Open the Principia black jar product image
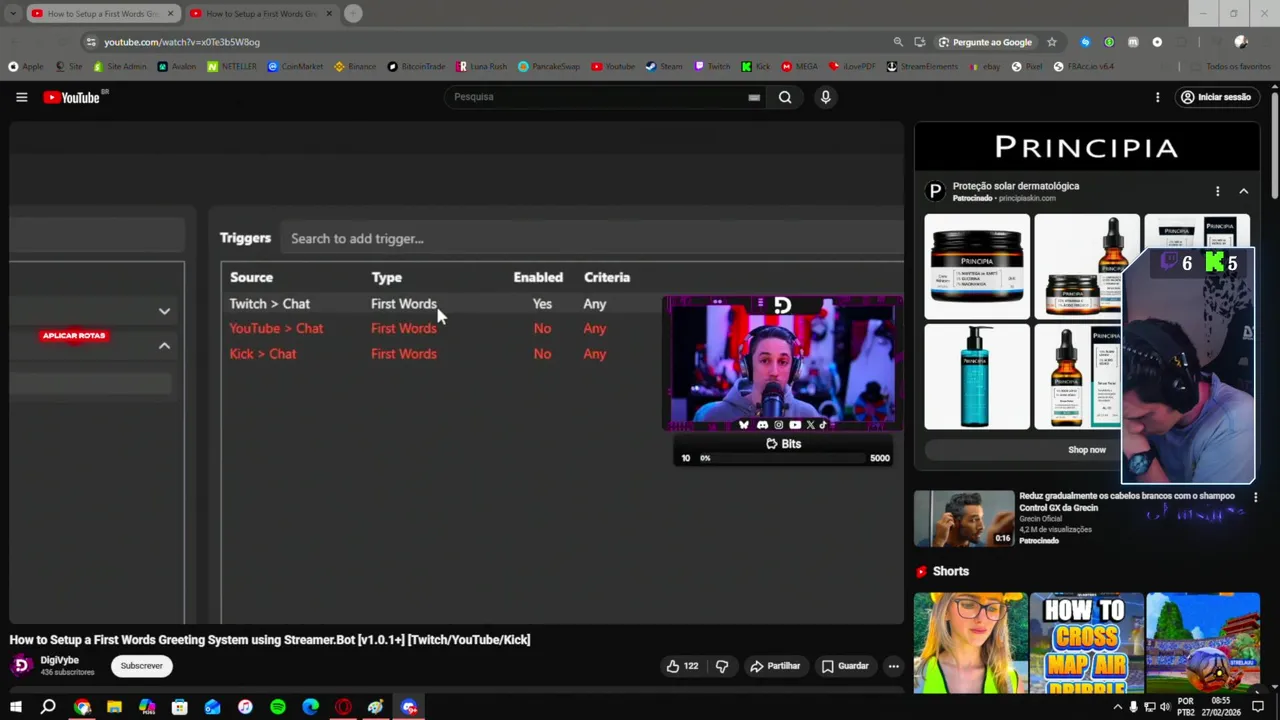The height and width of the screenshot is (720, 1280). (977, 266)
